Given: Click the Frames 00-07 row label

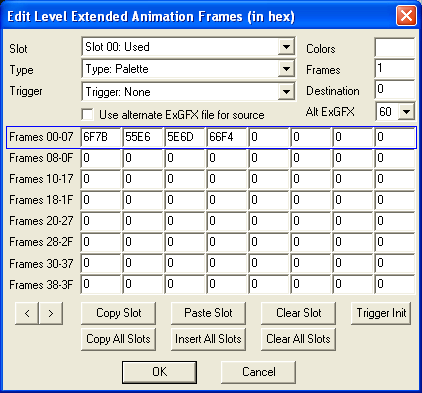Looking at the screenshot, I should 41,137.
